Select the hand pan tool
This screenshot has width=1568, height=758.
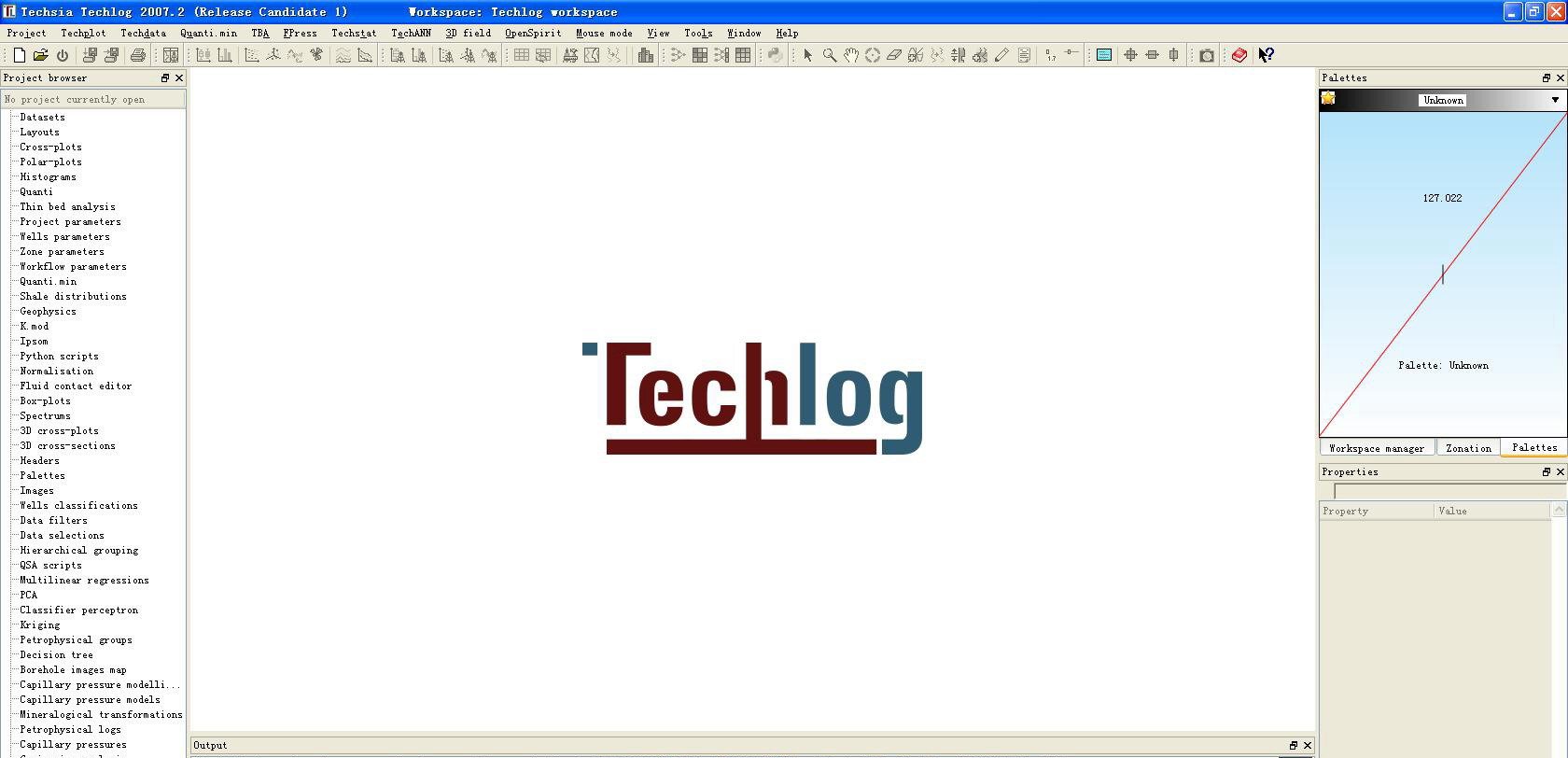[850, 55]
